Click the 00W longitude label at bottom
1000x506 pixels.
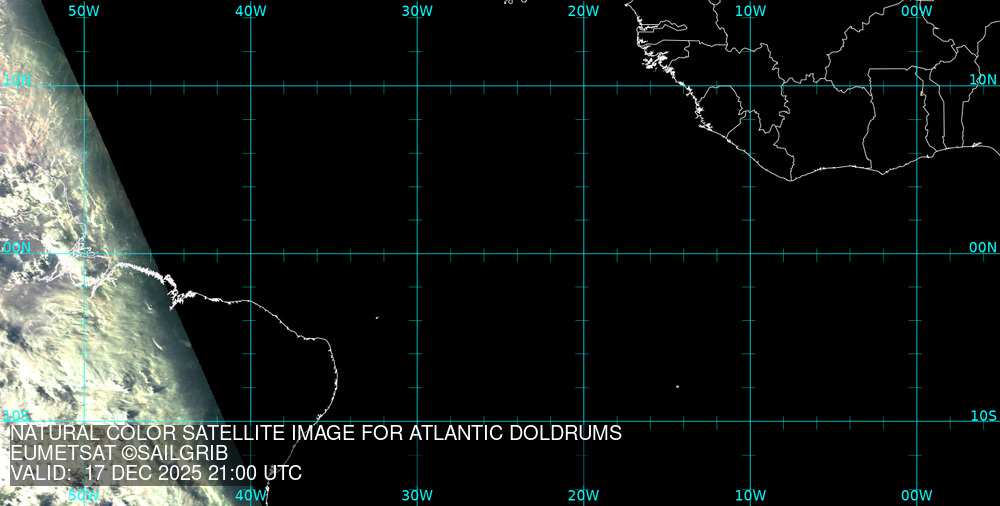[916, 495]
